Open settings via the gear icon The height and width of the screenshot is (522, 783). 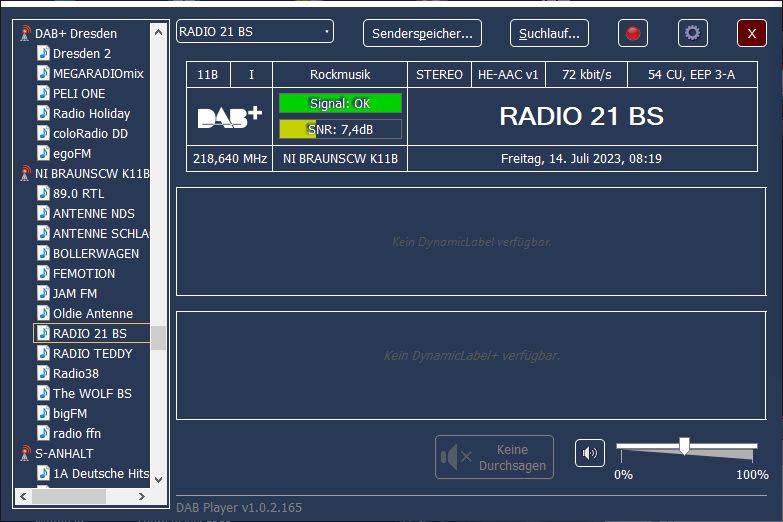pyautogui.click(x=692, y=33)
